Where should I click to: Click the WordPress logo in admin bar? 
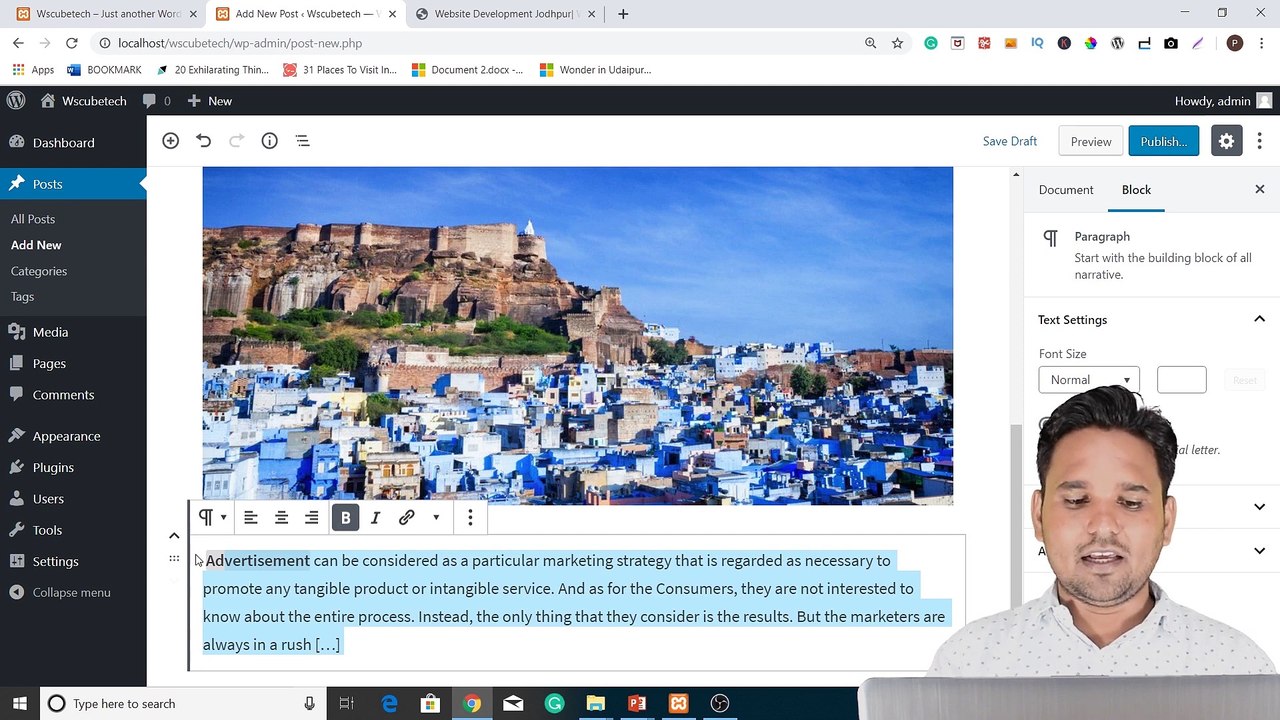[16, 100]
